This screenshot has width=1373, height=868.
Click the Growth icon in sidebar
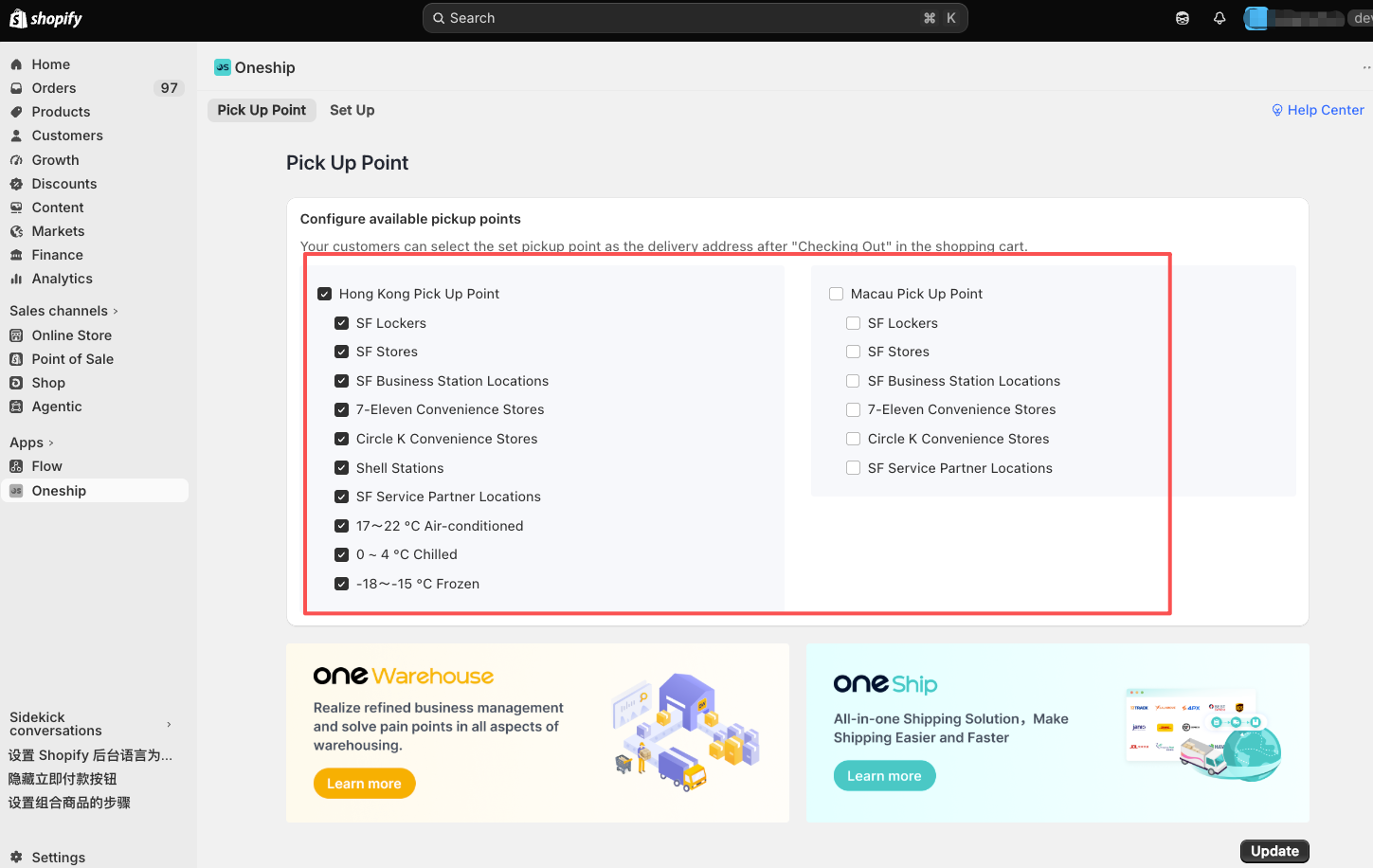[16, 160]
